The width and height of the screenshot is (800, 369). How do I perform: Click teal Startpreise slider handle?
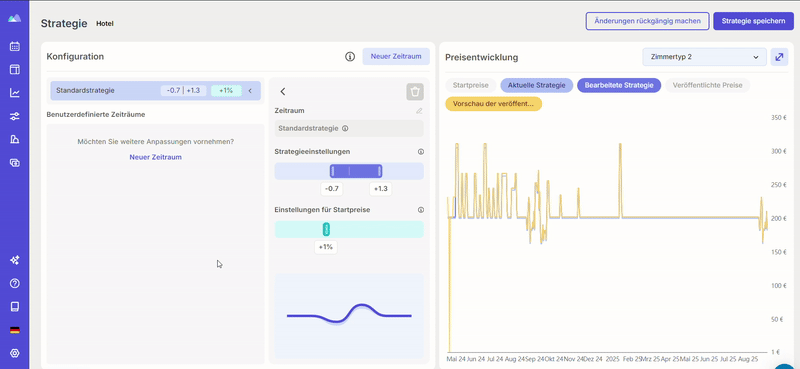(x=326, y=230)
